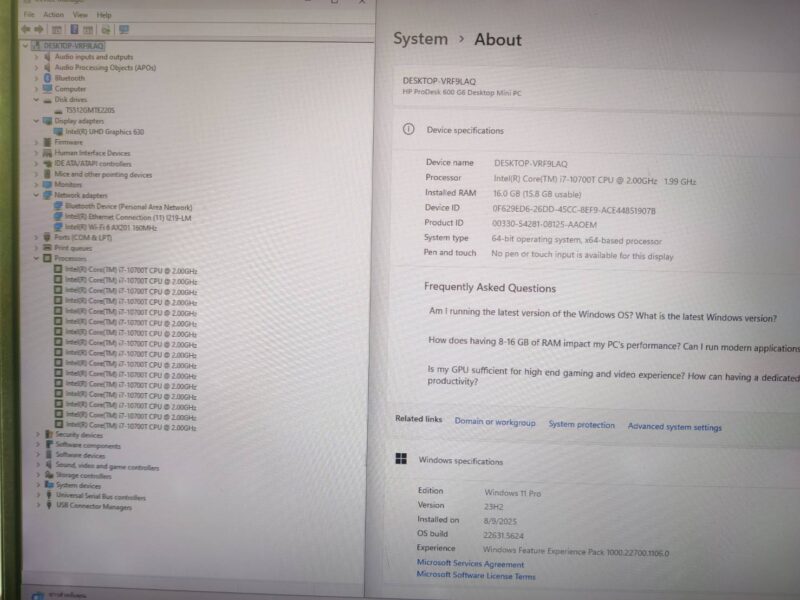Open the System protection link
800x600 pixels.
click(582, 424)
